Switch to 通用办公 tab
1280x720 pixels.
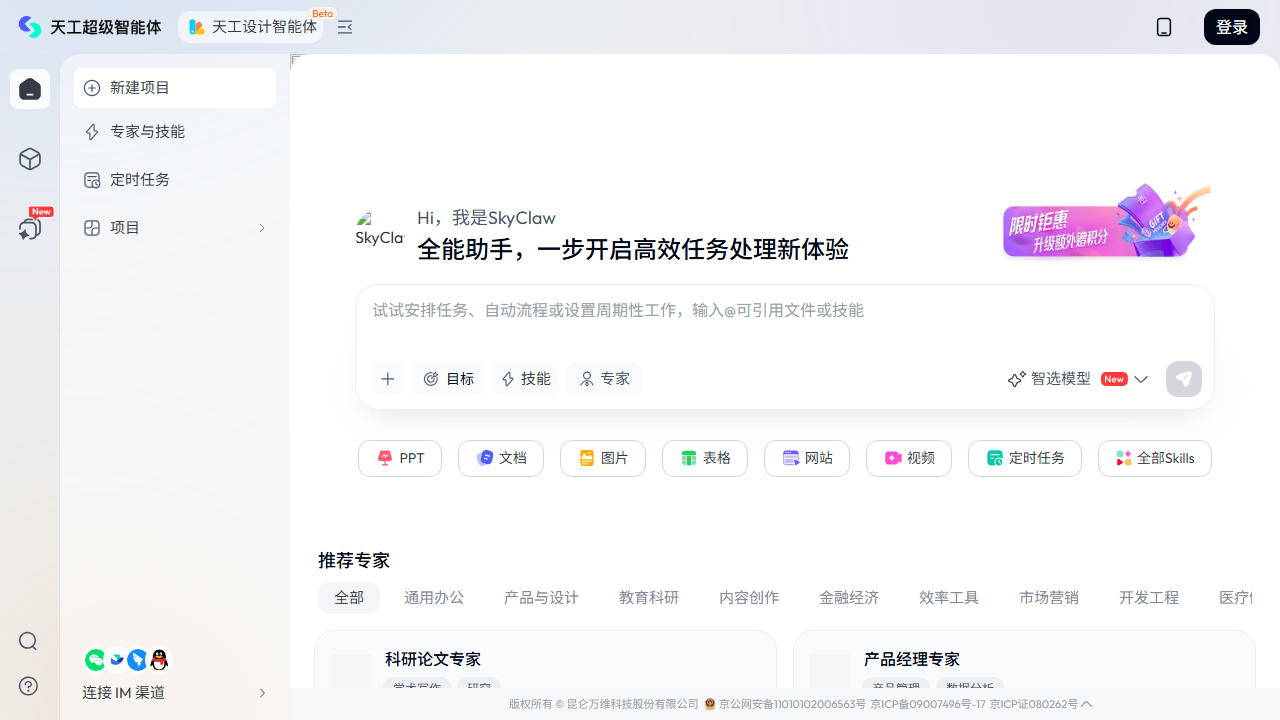(x=434, y=597)
